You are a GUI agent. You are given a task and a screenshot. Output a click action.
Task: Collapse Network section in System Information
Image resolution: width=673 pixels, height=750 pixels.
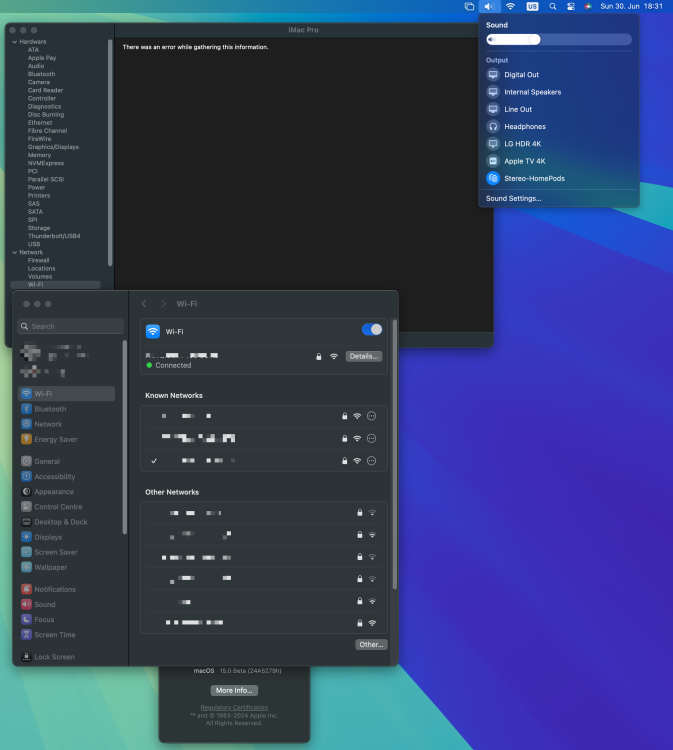pos(14,253)
